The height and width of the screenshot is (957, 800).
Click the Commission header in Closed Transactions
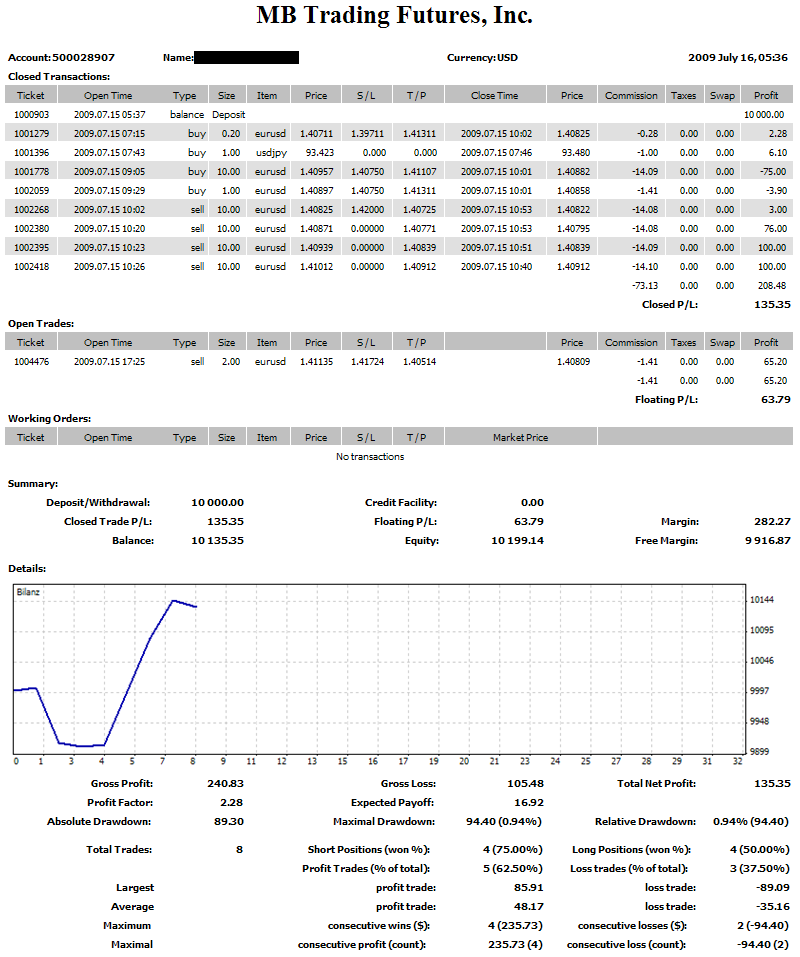click(x=632, y=96)
